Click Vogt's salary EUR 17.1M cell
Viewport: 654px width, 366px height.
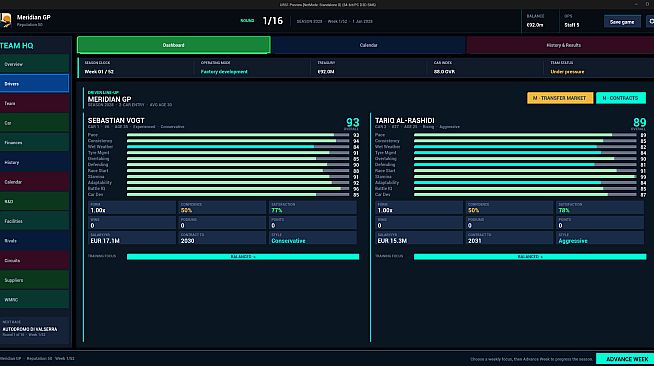click(132, 238)
